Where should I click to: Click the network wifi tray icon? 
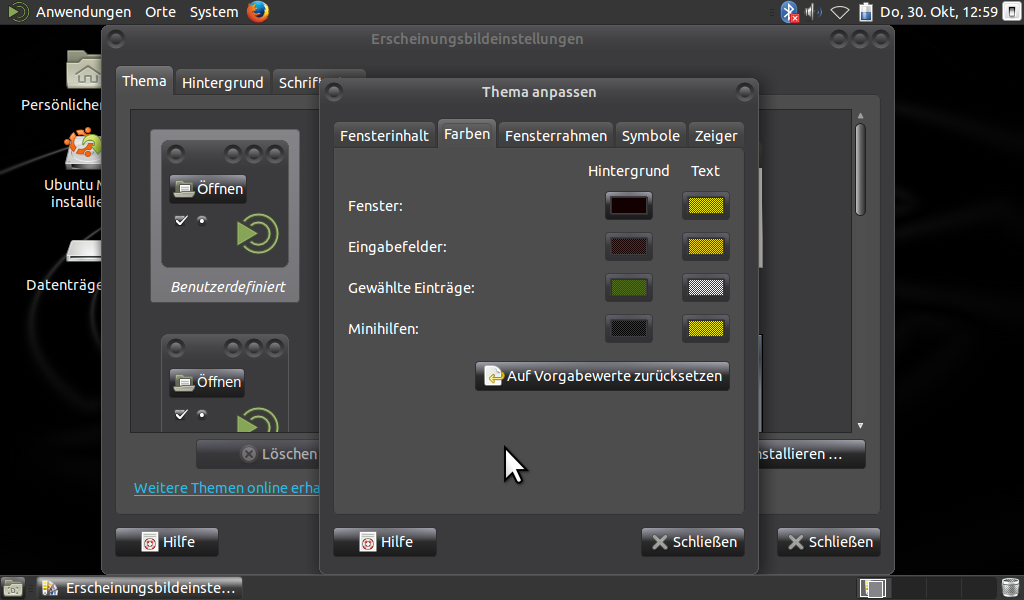pyautogui.click(x=840, y=12)
